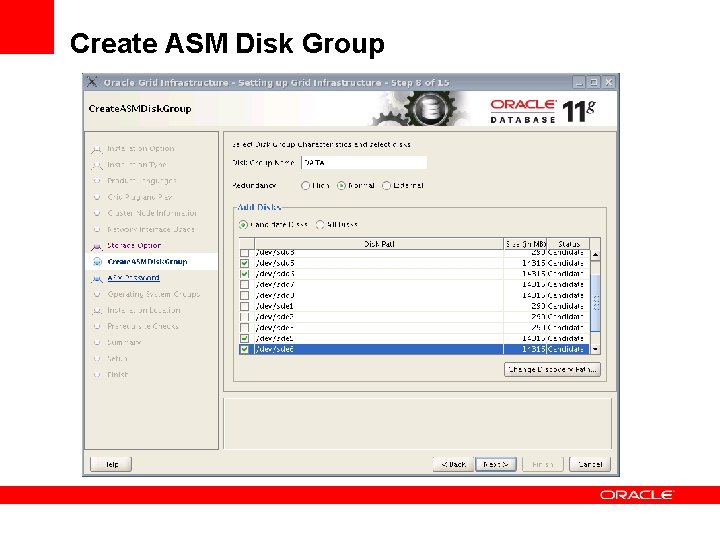
Task: Click the Installation Type step icon
Action: pos(96,165)
